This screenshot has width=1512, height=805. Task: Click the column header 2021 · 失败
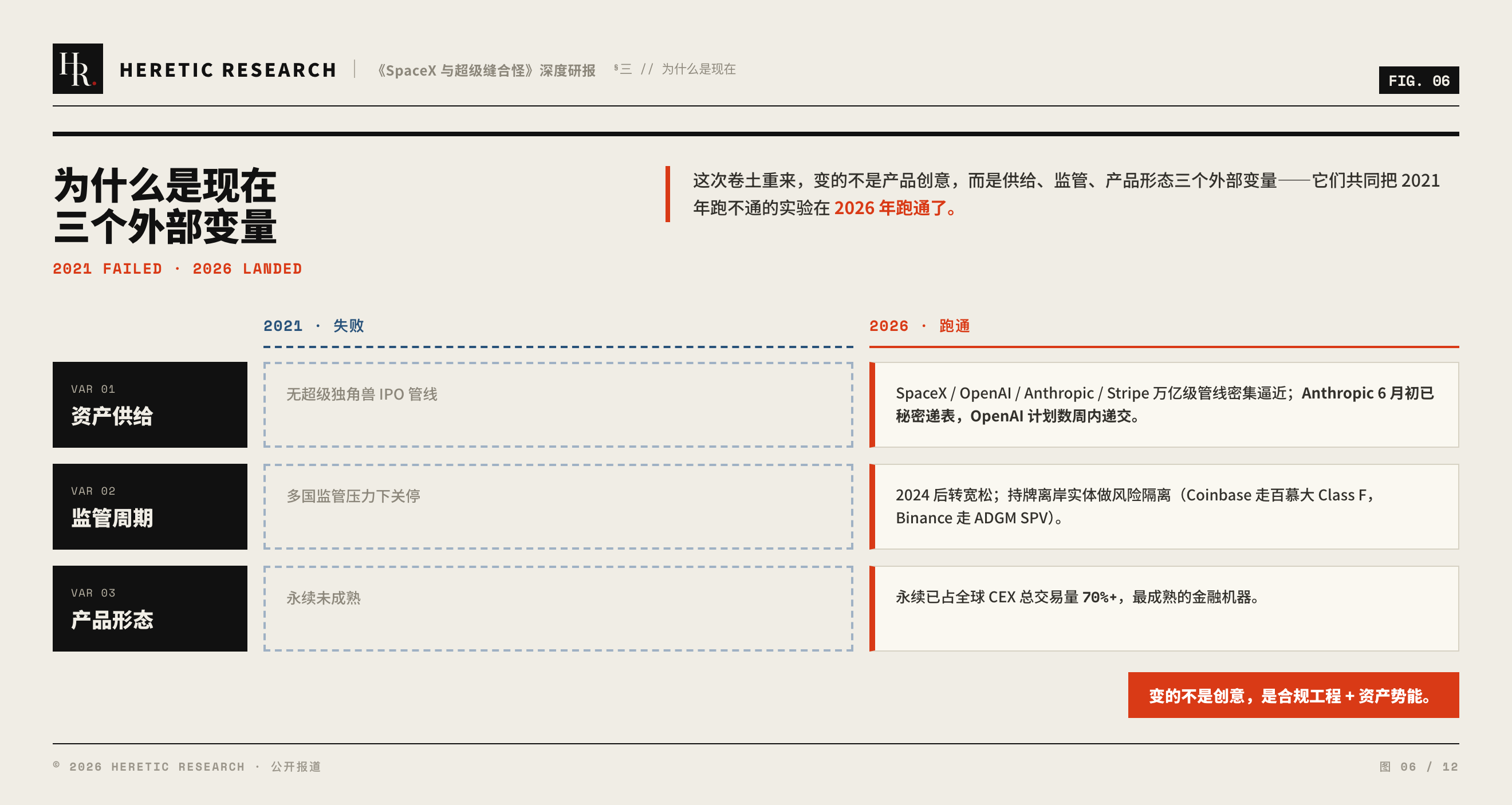[313, 326]
